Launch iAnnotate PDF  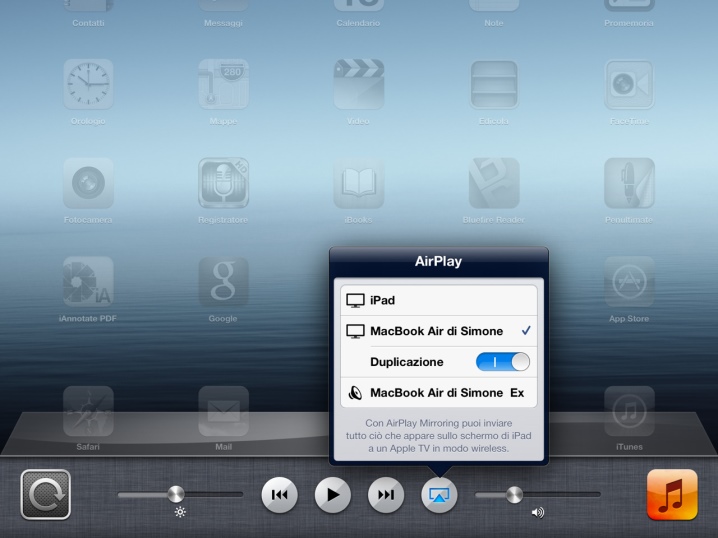pos(88,282)
